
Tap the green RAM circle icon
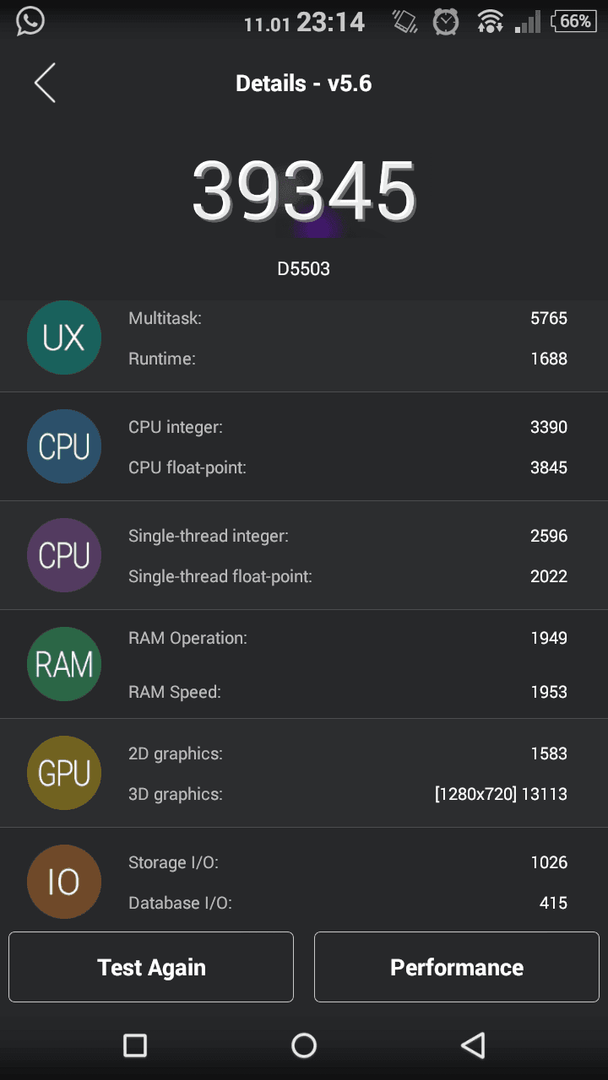(x=64, y=664)
